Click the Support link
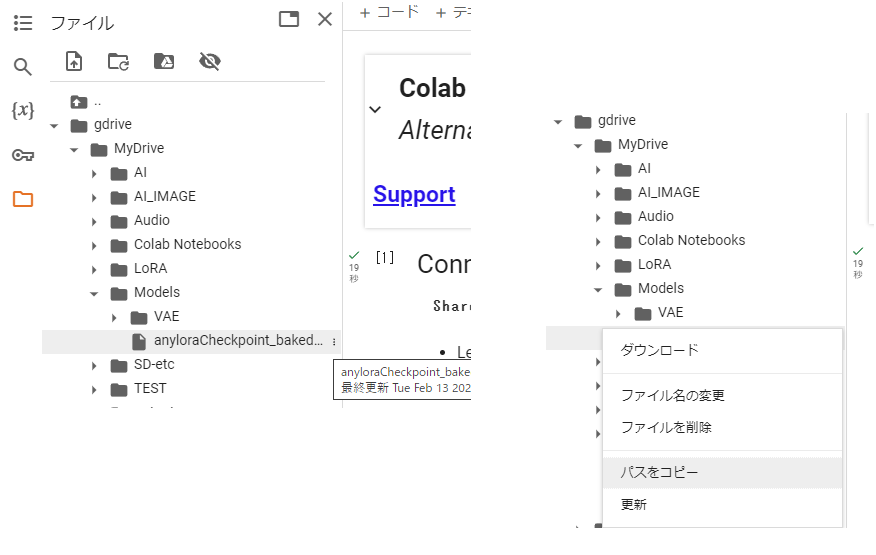The image size is (876, 555). point(414,194)
